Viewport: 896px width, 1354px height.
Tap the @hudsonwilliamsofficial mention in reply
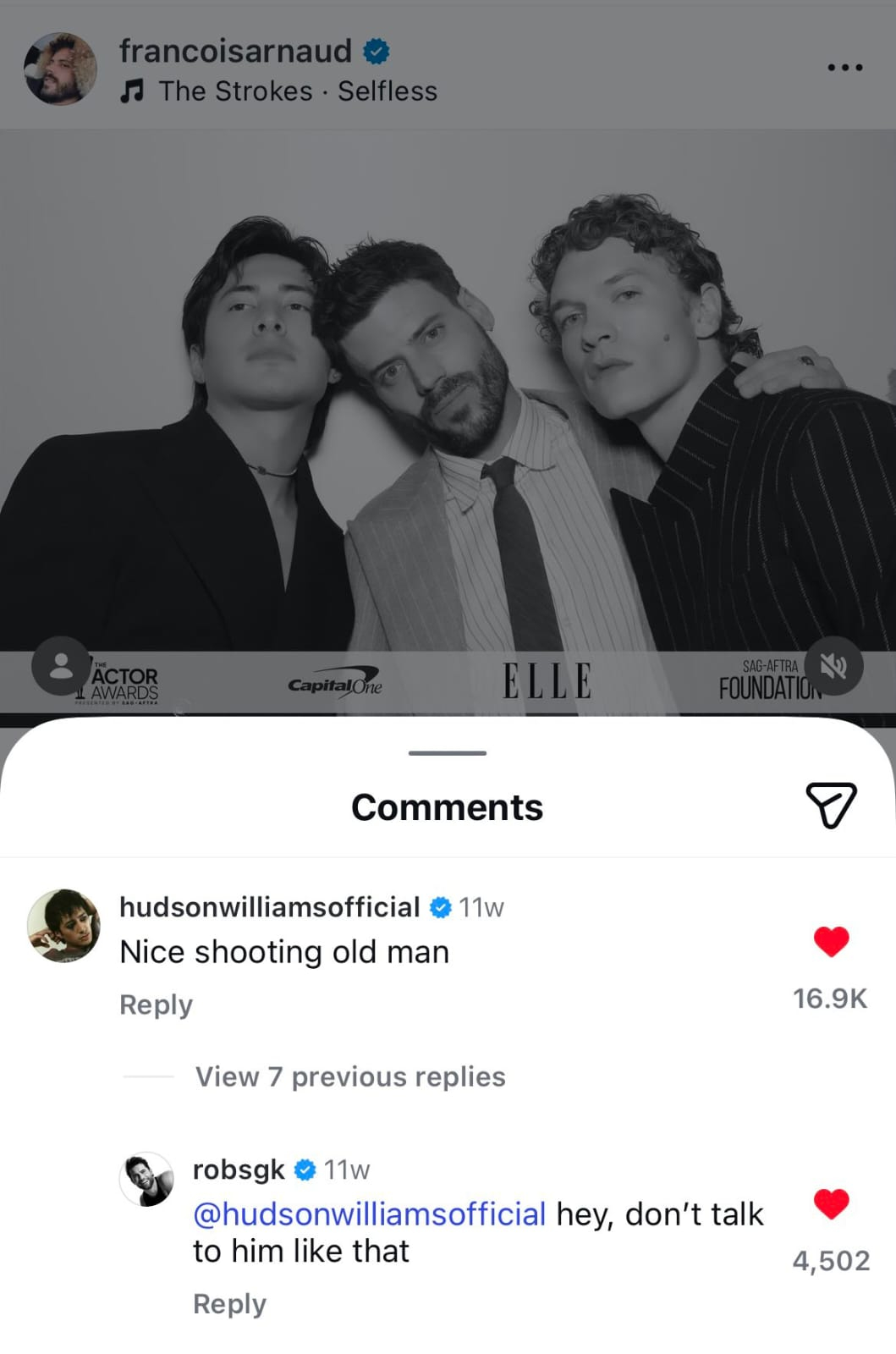[x=370, y=1214]
